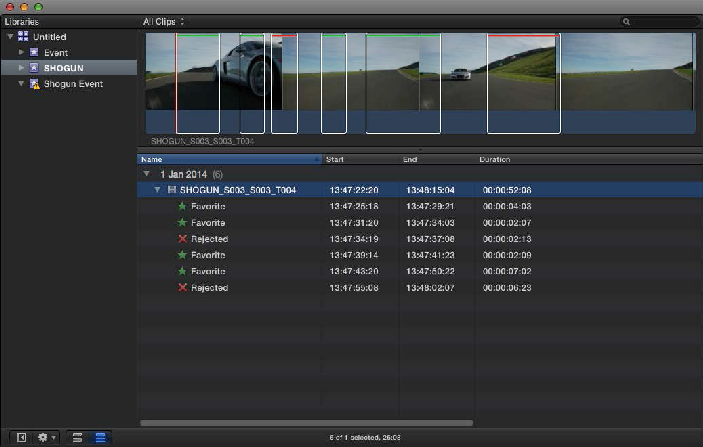This screenshot has height=447, width=703.
Task: Click the magnifier icon in search field
Action: (626, 21)
